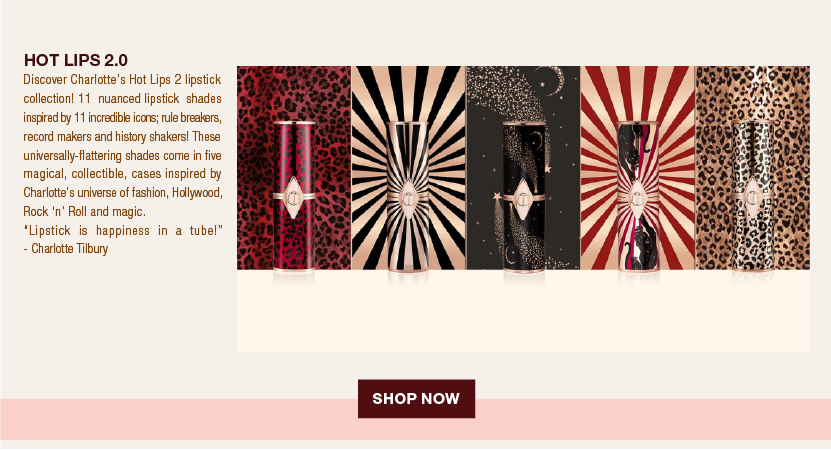Open the starry night sky lipstick panel

(x=523, y=168)
